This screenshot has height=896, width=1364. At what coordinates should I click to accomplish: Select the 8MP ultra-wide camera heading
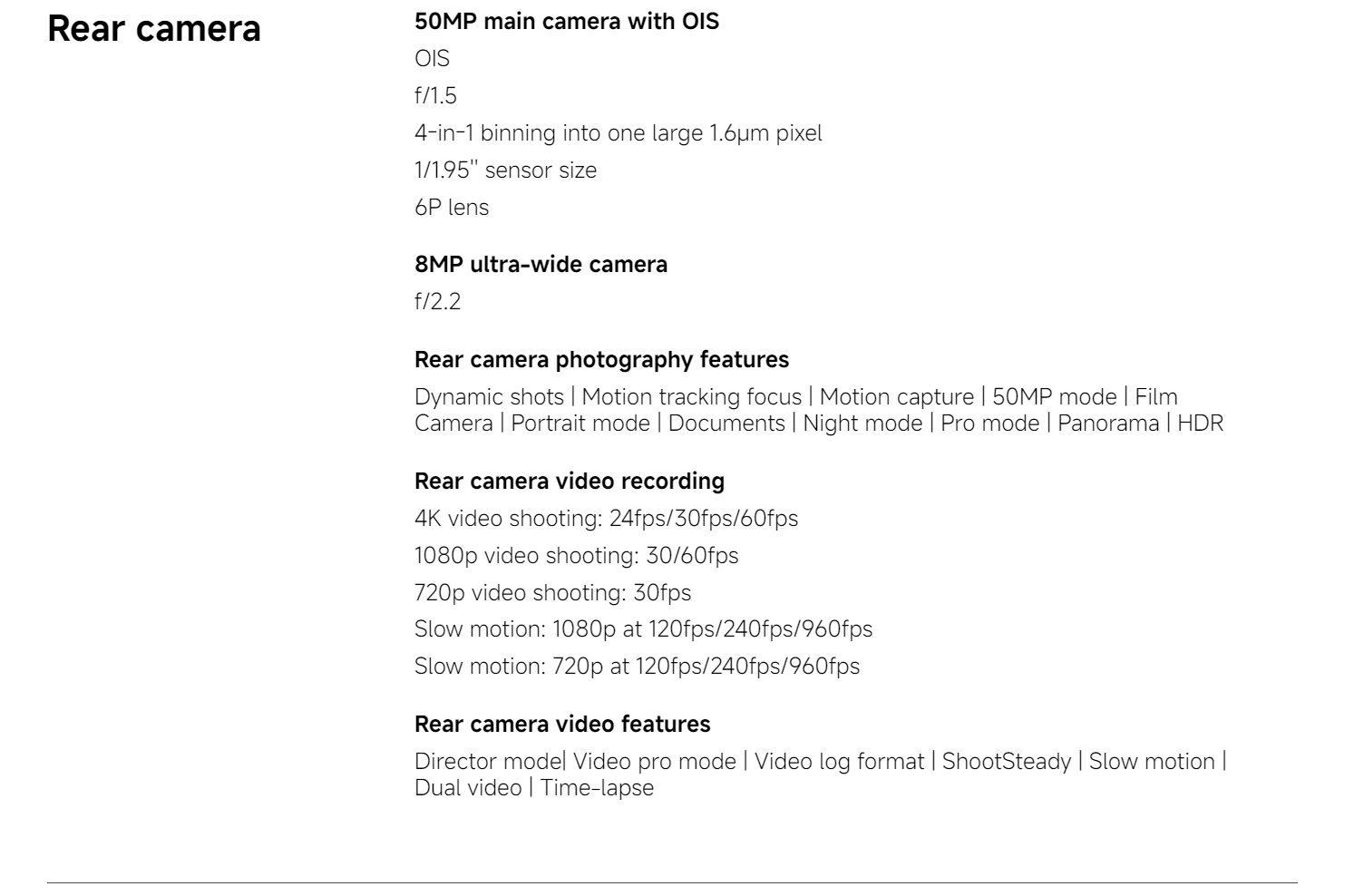(x=541, y=264)
